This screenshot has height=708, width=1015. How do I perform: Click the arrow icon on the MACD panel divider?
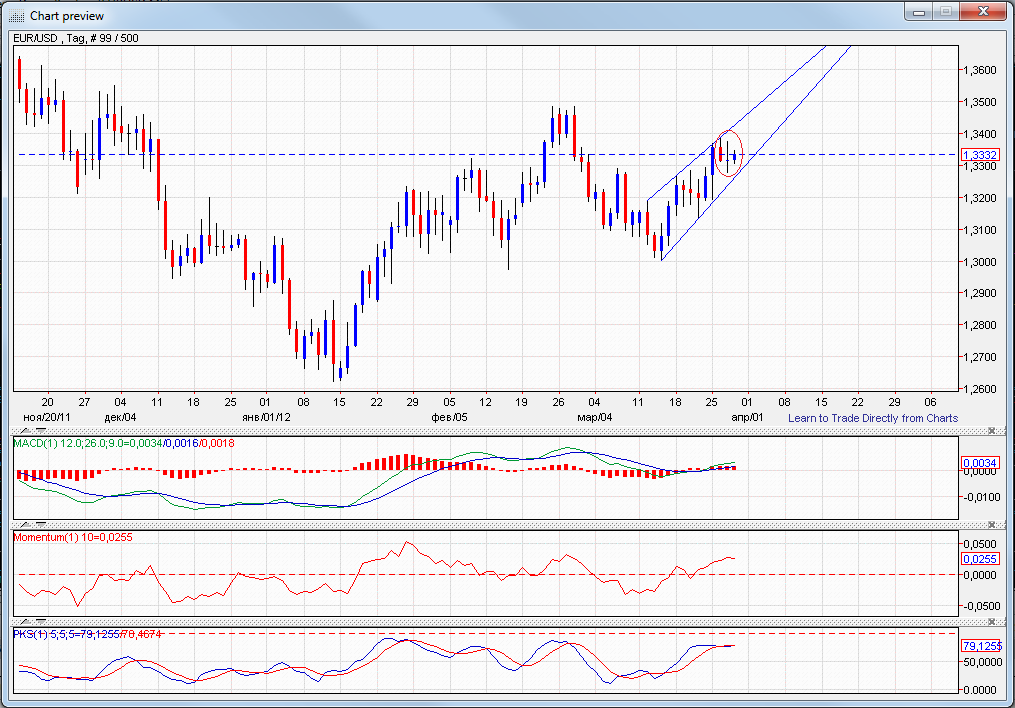coord(25,430)
